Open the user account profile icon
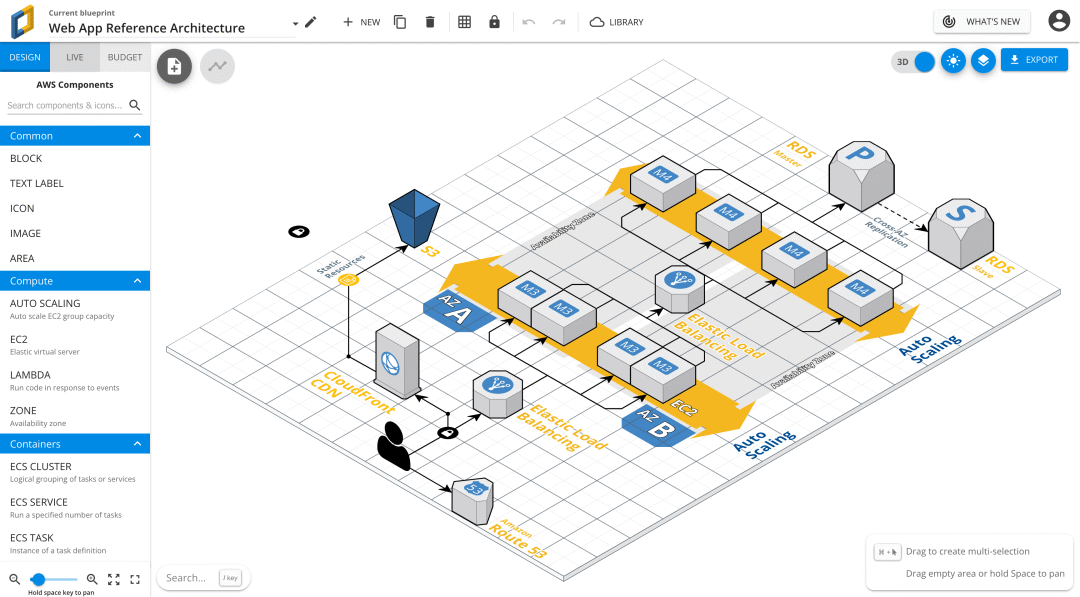 click(x=1059, y=21)
